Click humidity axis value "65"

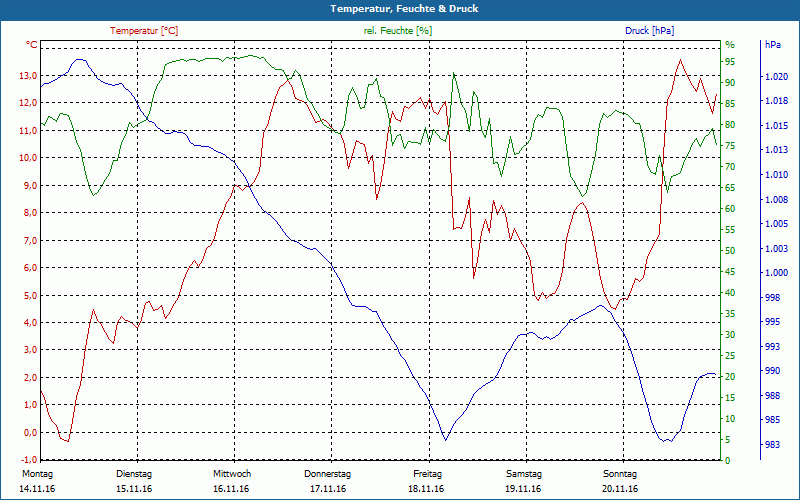730,188
